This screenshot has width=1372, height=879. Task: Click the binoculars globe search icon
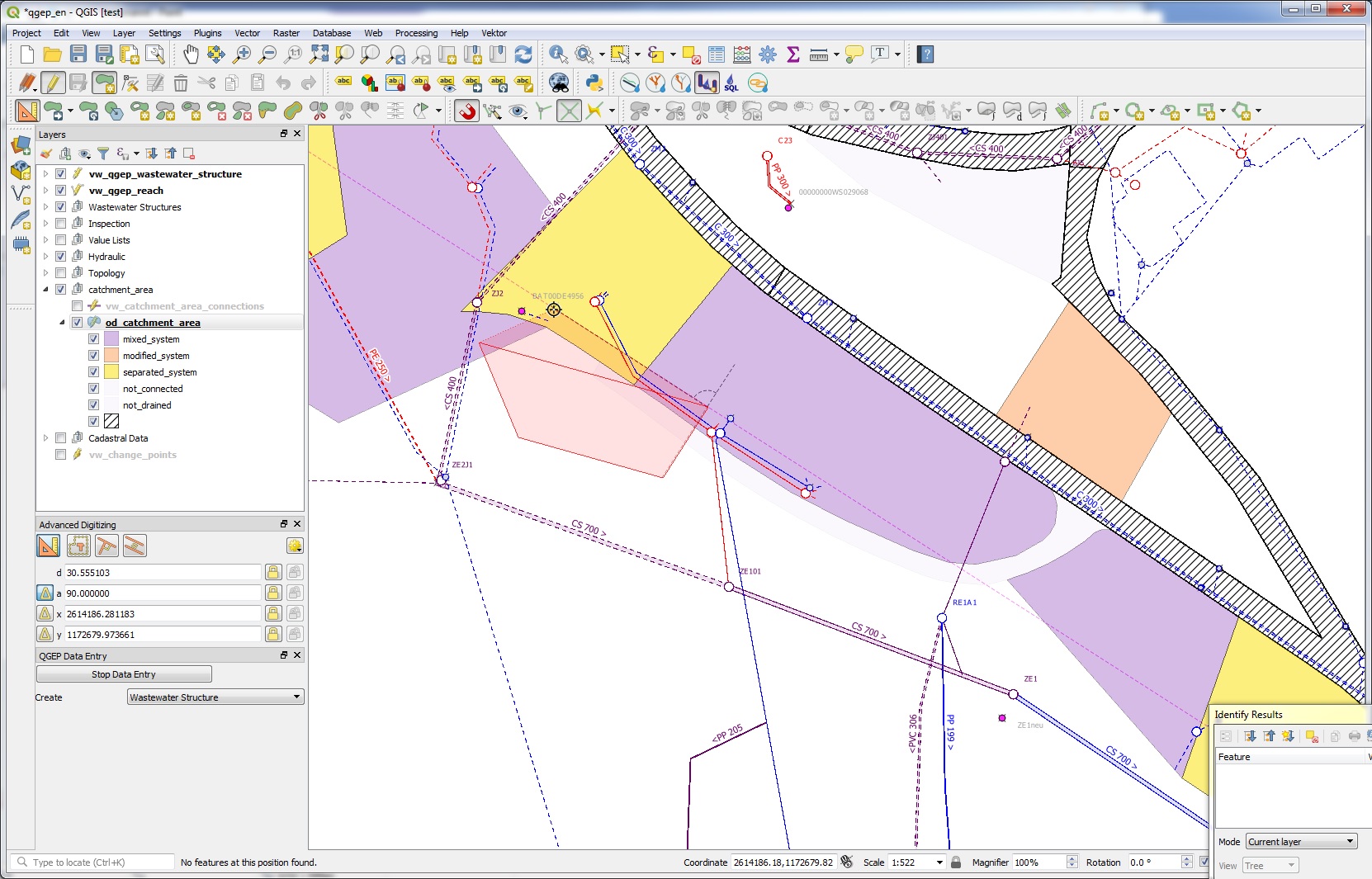[559, 83]
